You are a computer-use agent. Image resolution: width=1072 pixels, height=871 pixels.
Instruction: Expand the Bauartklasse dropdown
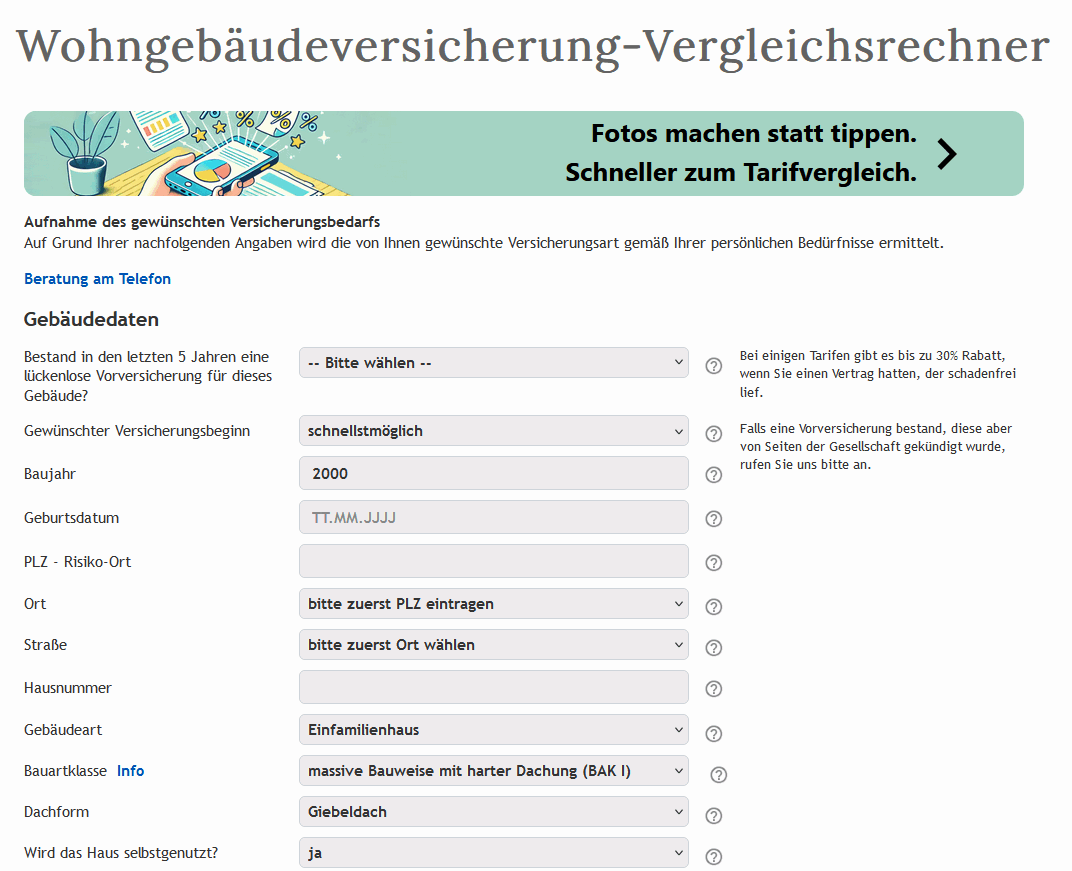tap(494, 770)
